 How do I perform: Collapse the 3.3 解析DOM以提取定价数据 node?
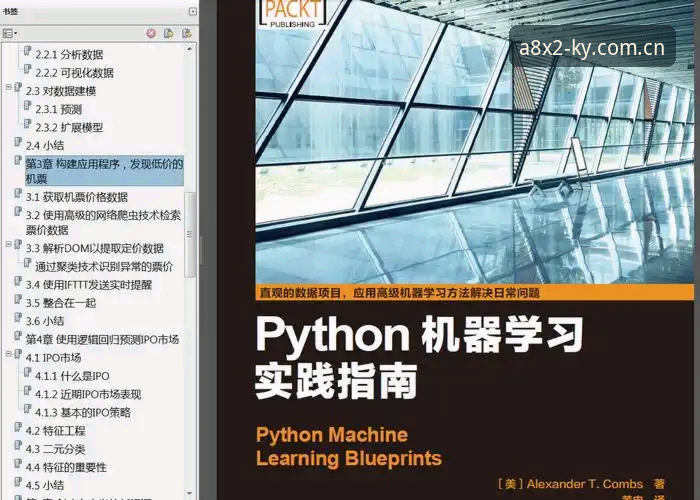pos(8,244)
